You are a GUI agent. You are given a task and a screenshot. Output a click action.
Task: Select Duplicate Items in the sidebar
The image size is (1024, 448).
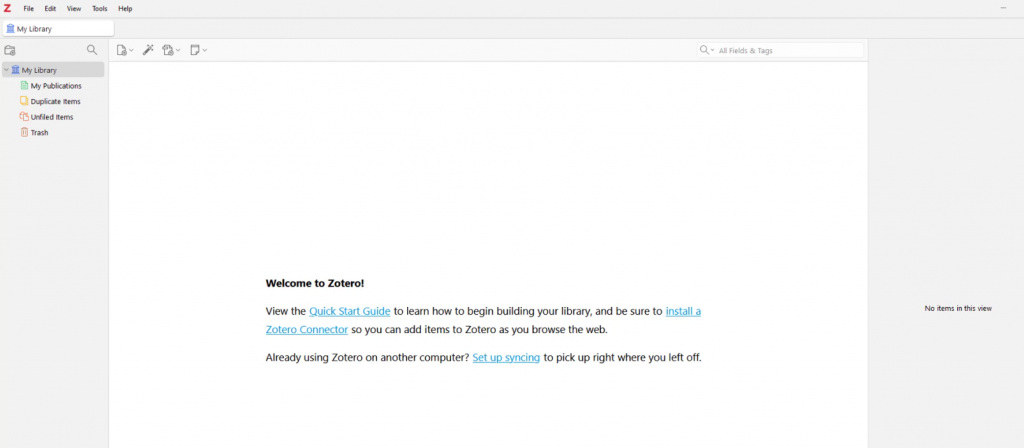[x=55, y=101]
